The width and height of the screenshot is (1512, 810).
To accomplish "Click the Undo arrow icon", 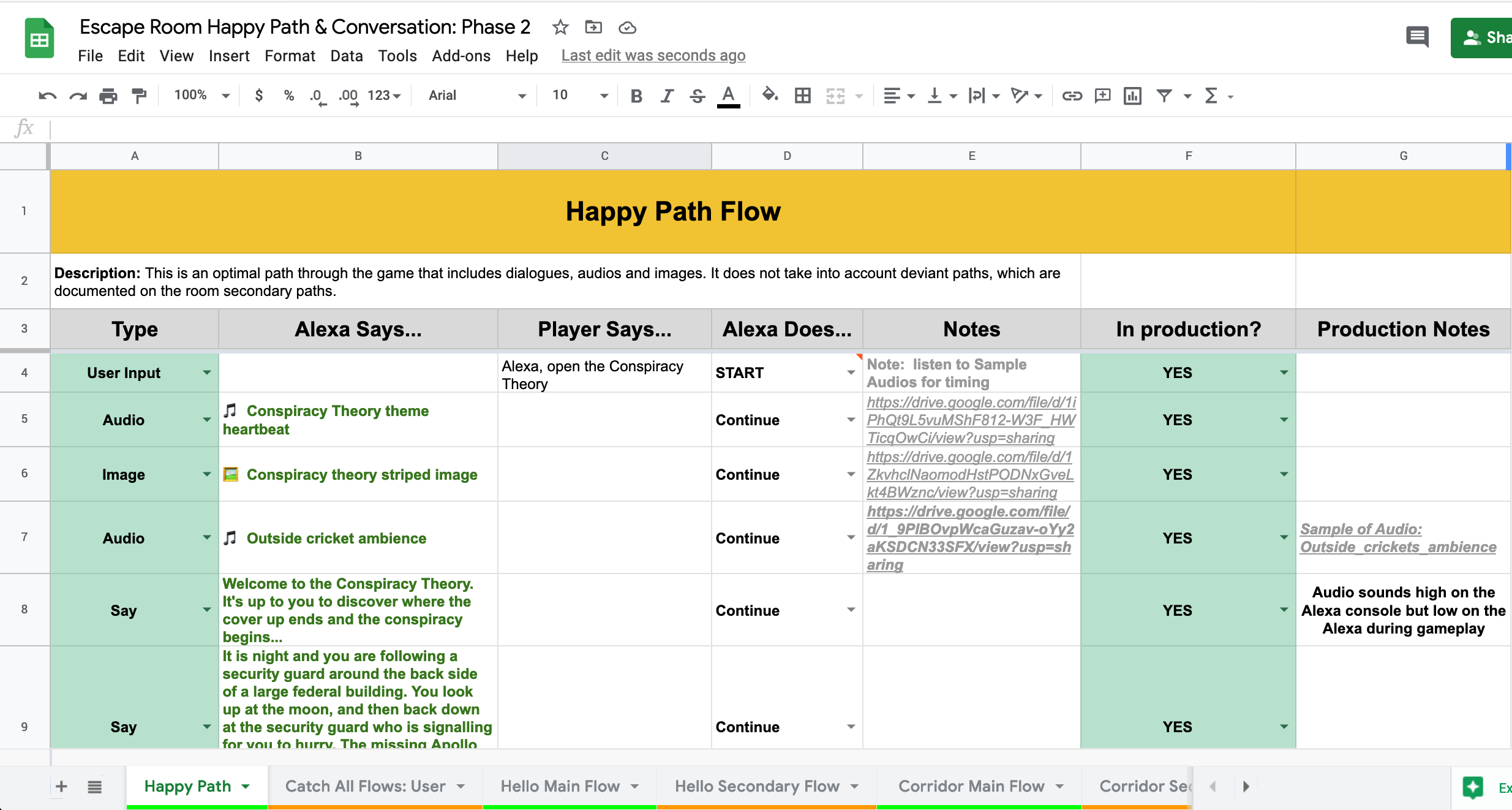I will (x=47, y=96).
